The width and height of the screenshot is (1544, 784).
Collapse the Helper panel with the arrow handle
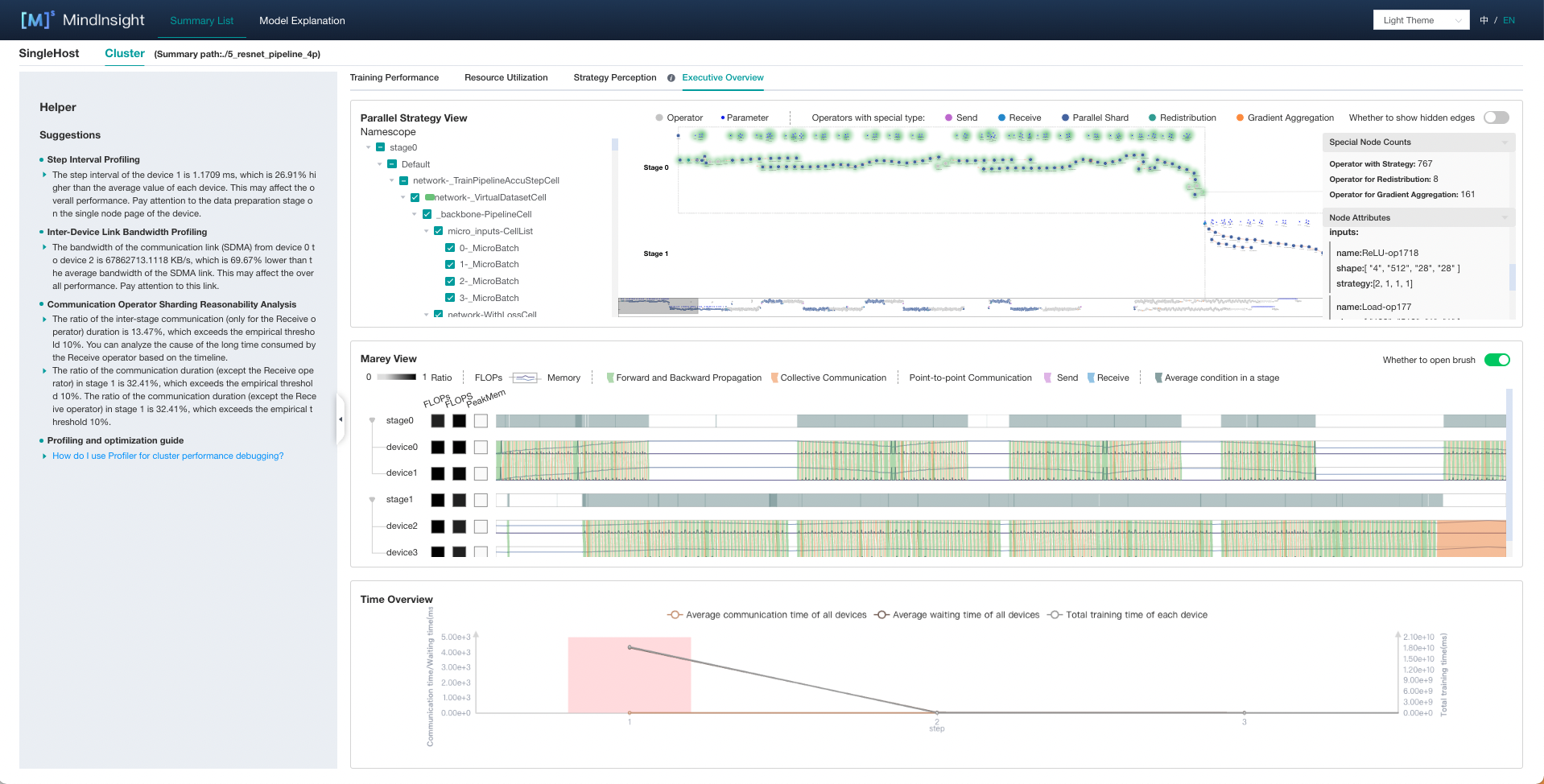point(341,419)
